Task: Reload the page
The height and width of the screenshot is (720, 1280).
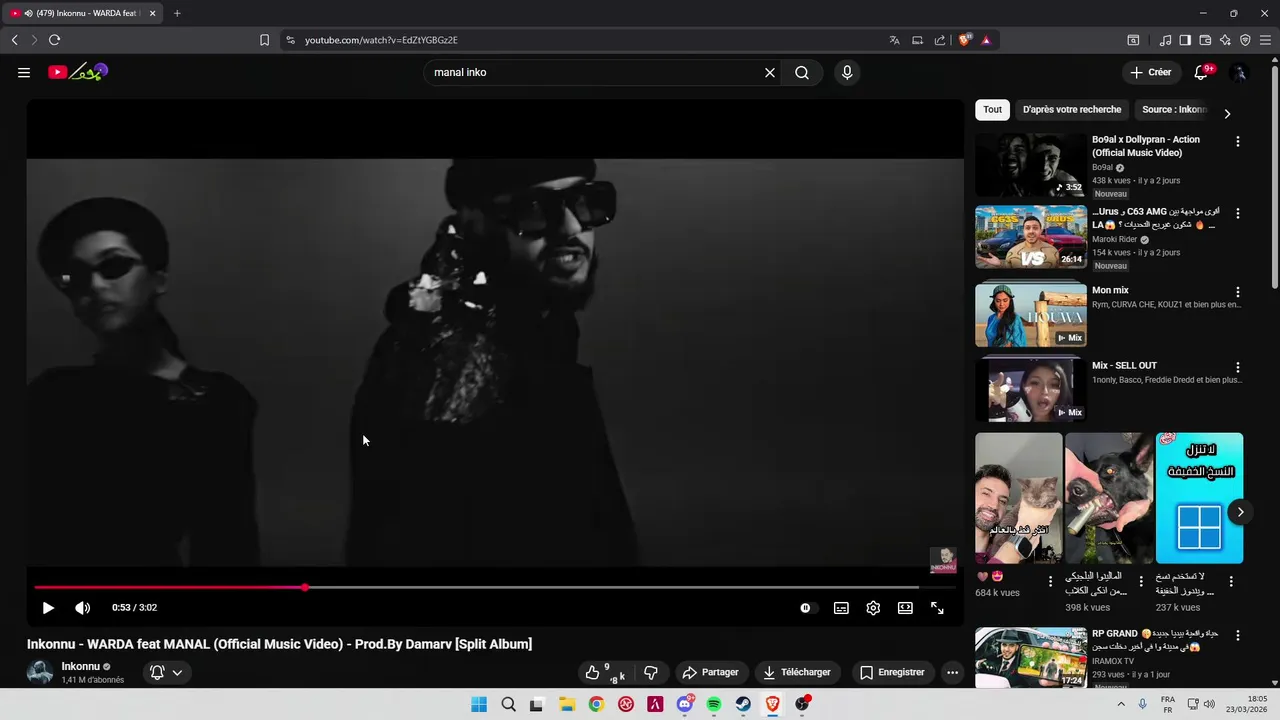Action: (x=54, y=40)
